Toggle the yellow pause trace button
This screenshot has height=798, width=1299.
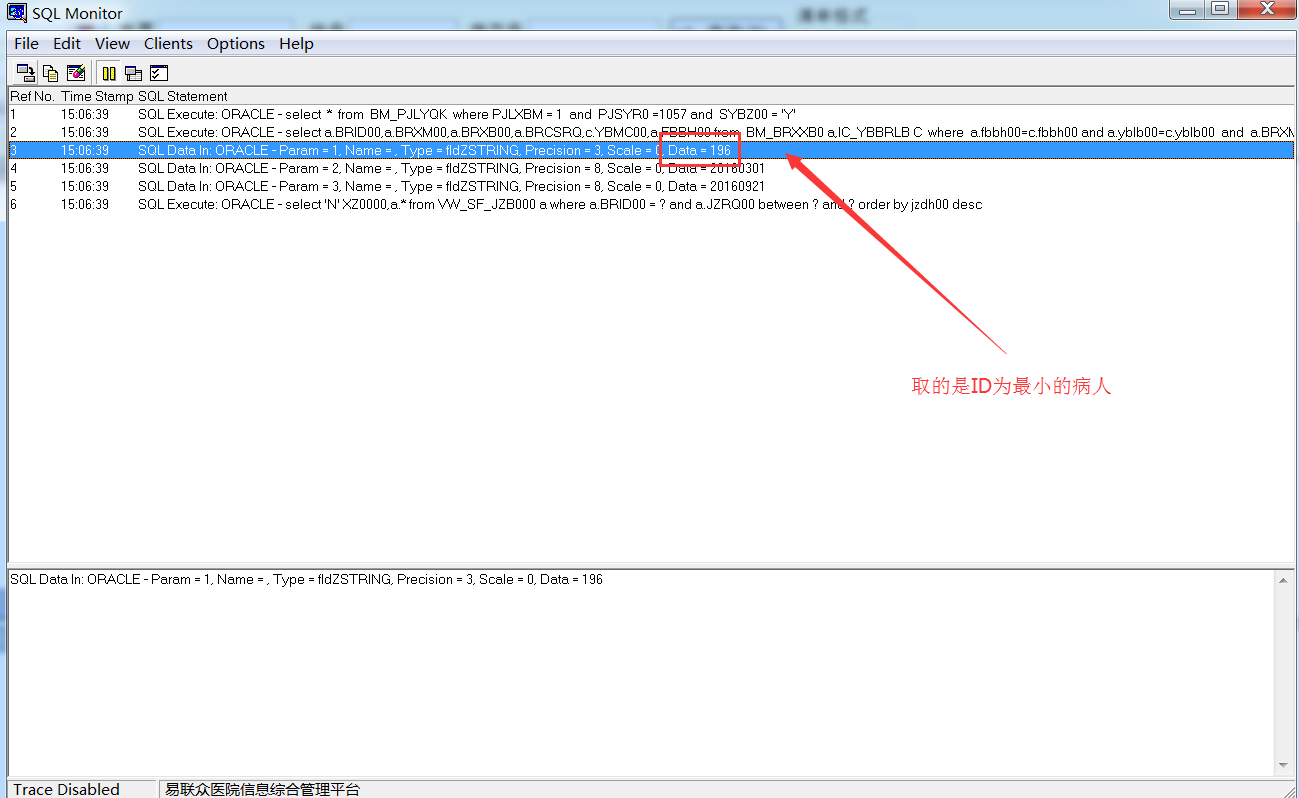pos(109,72)
